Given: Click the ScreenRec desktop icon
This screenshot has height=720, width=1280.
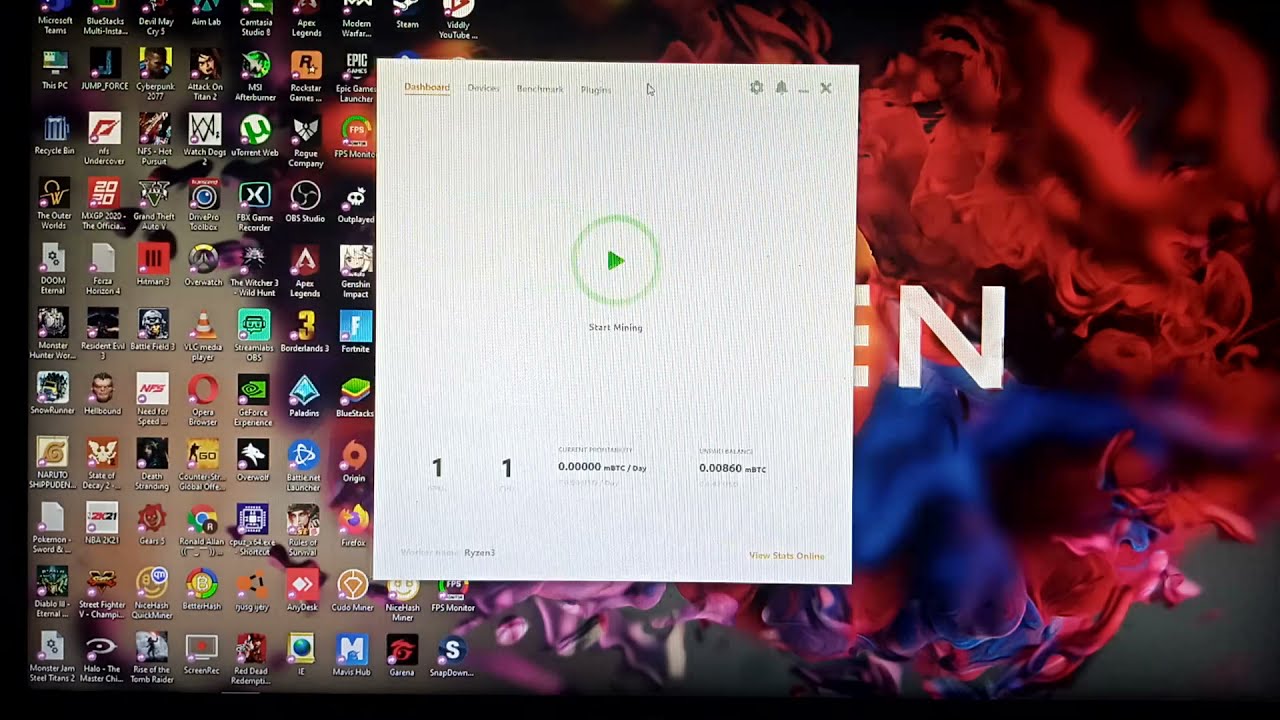Looking at the screenshot, I should 202,654.
